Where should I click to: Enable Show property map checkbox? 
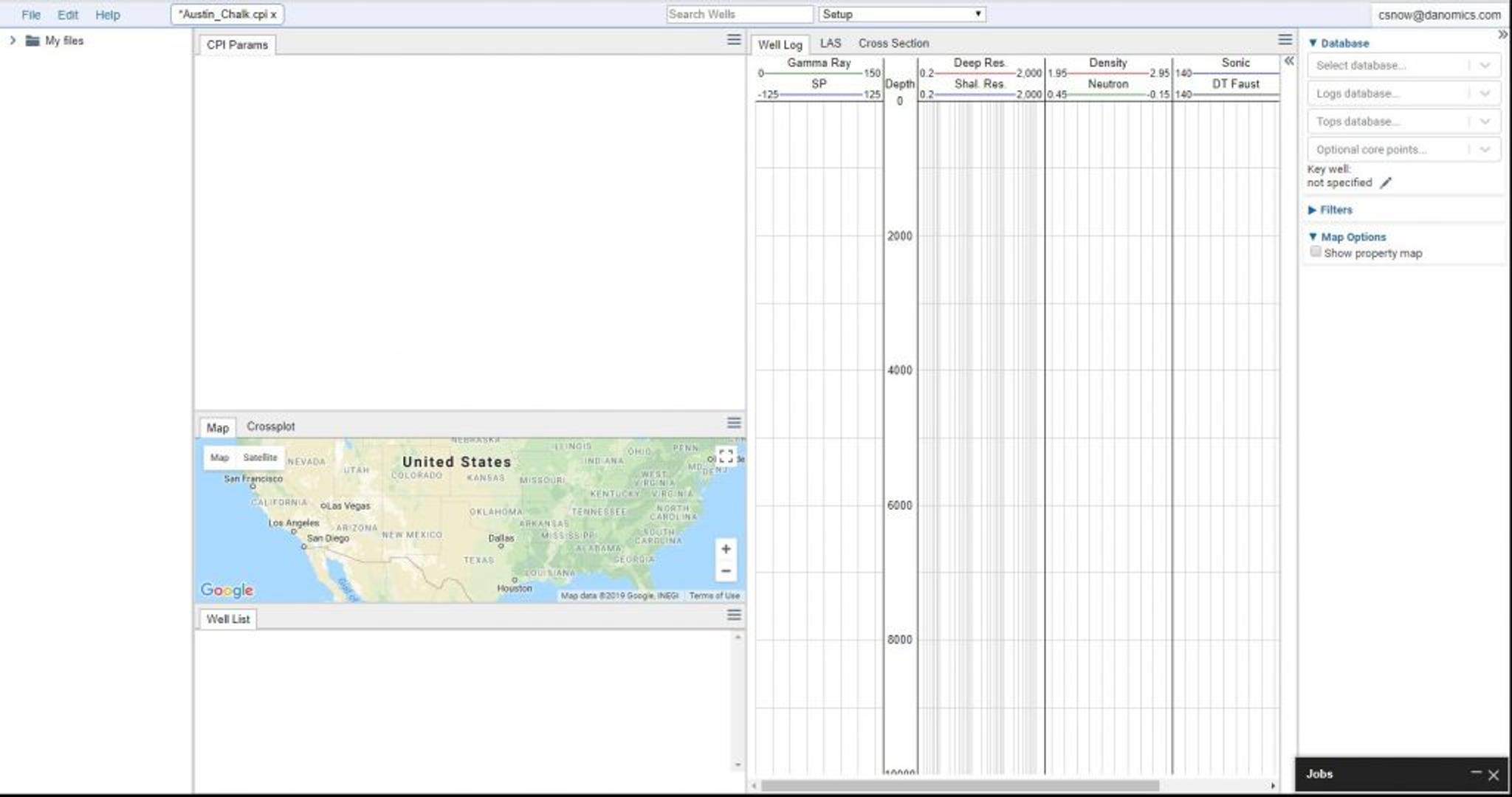coord(1316,252)
